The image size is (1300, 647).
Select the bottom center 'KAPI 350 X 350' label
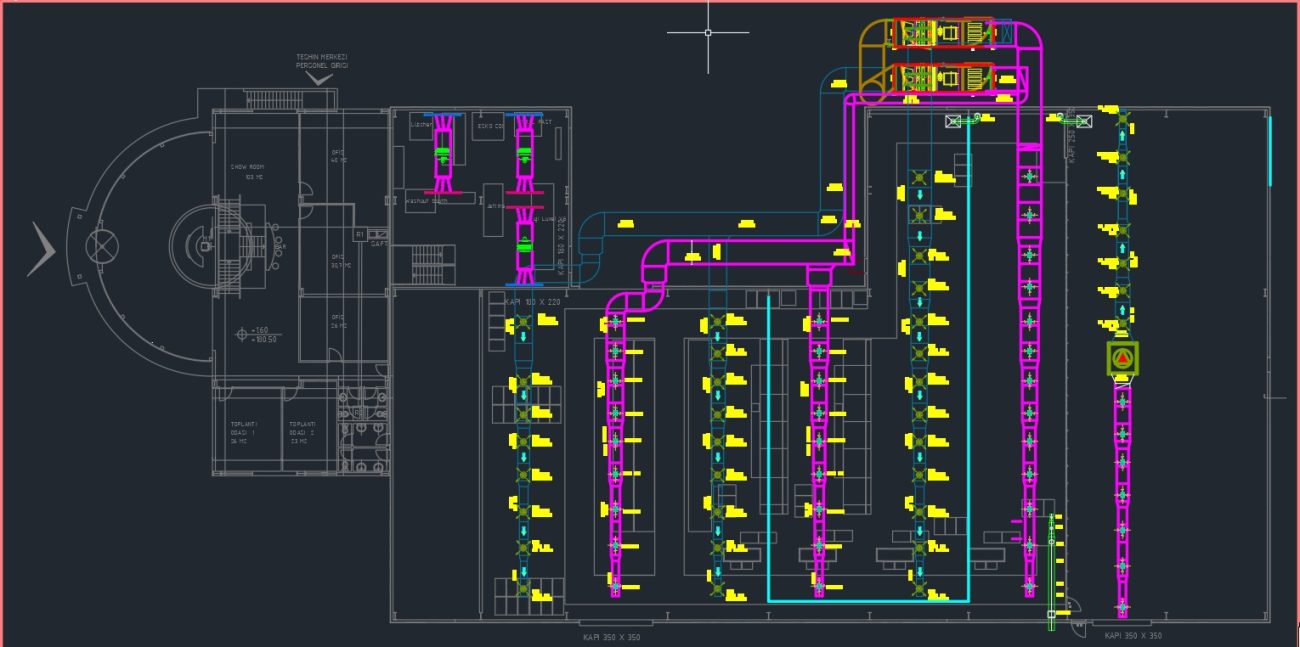click(612, 636)
